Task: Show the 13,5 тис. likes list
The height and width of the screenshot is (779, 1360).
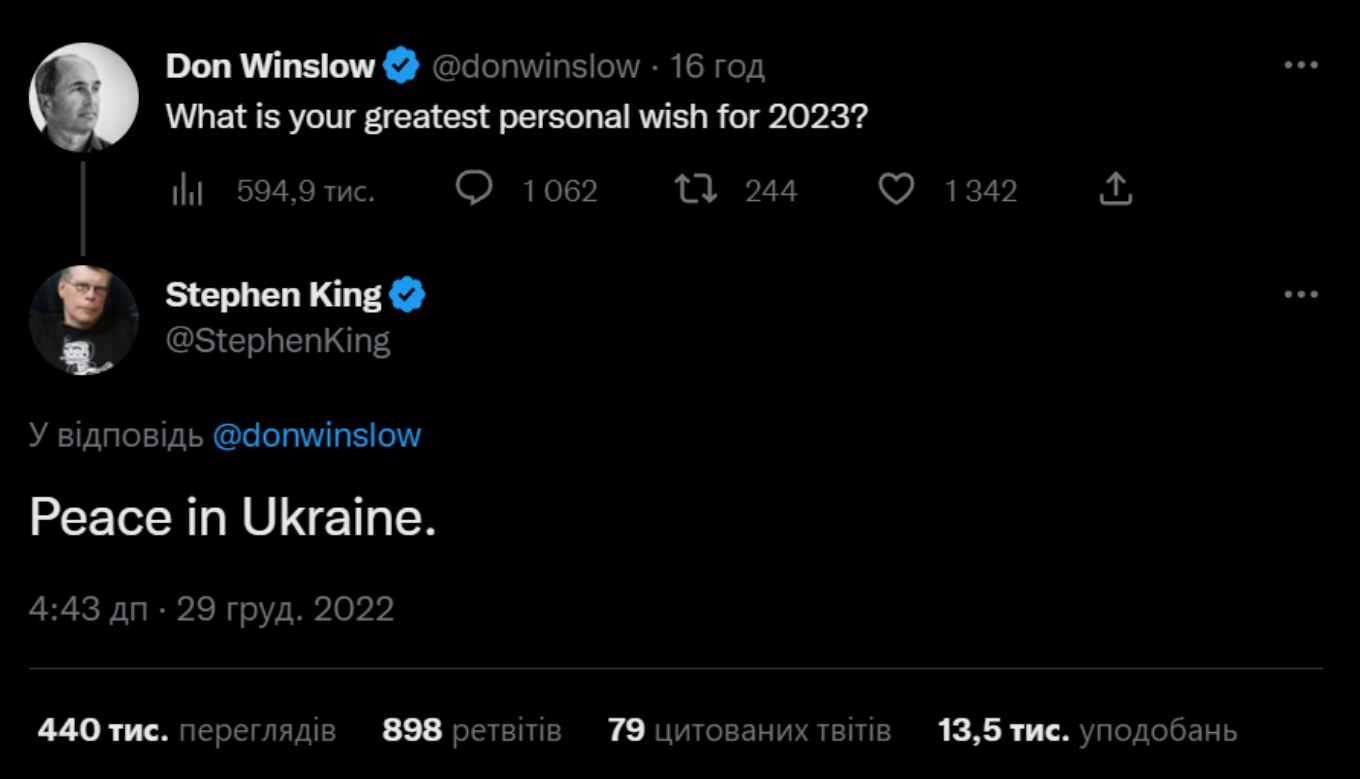Action: 1087,731
